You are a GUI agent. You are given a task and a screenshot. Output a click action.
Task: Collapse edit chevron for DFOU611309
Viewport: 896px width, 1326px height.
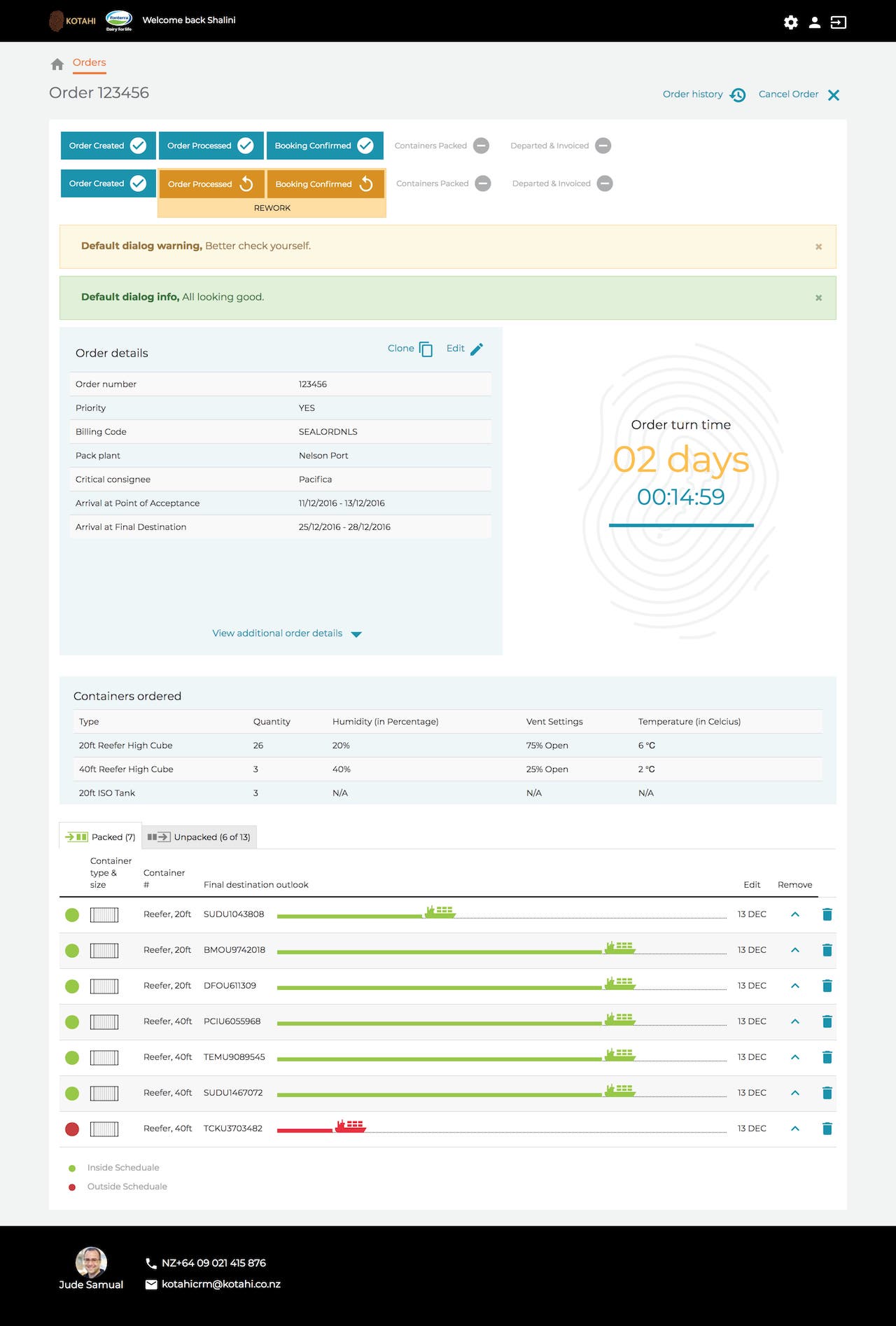click(x=795, y=986)
